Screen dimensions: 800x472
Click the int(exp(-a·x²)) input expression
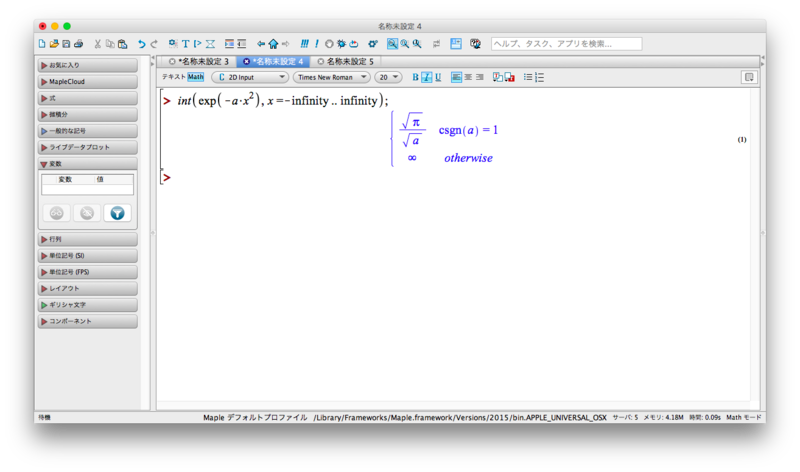point(283,101)
